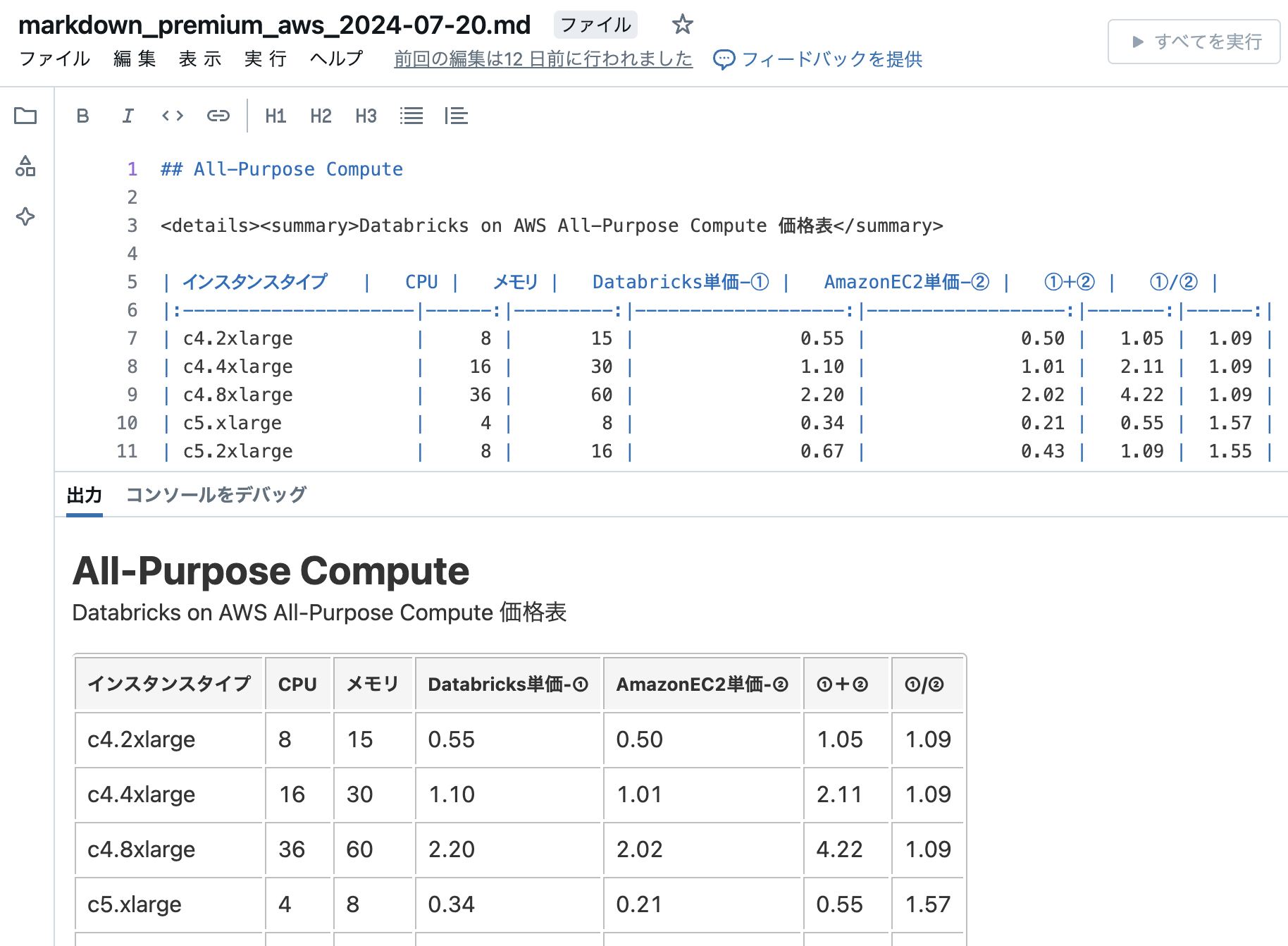Click rendered table header インスタンスタイプ
Screen dimensions: 1288x946
pyautogui.click(x=169, y=684)
